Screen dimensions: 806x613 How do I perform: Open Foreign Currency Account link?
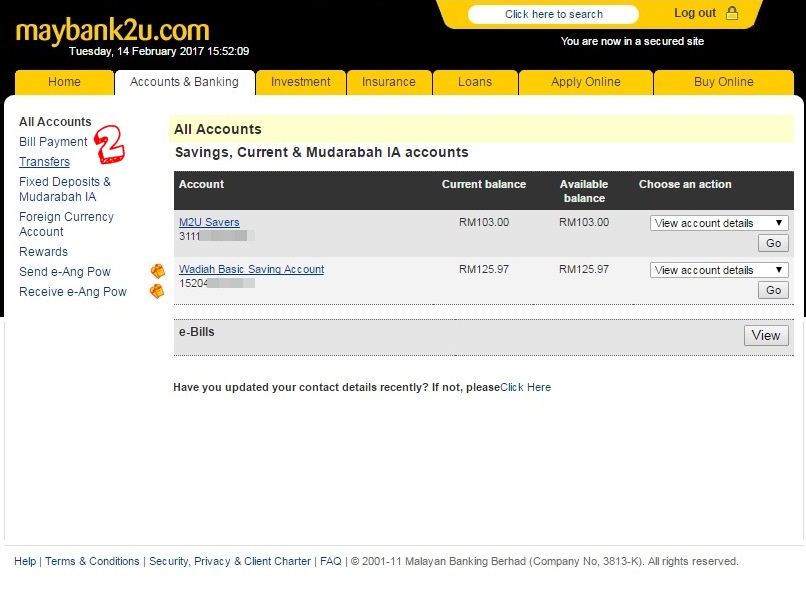point(66,224)
